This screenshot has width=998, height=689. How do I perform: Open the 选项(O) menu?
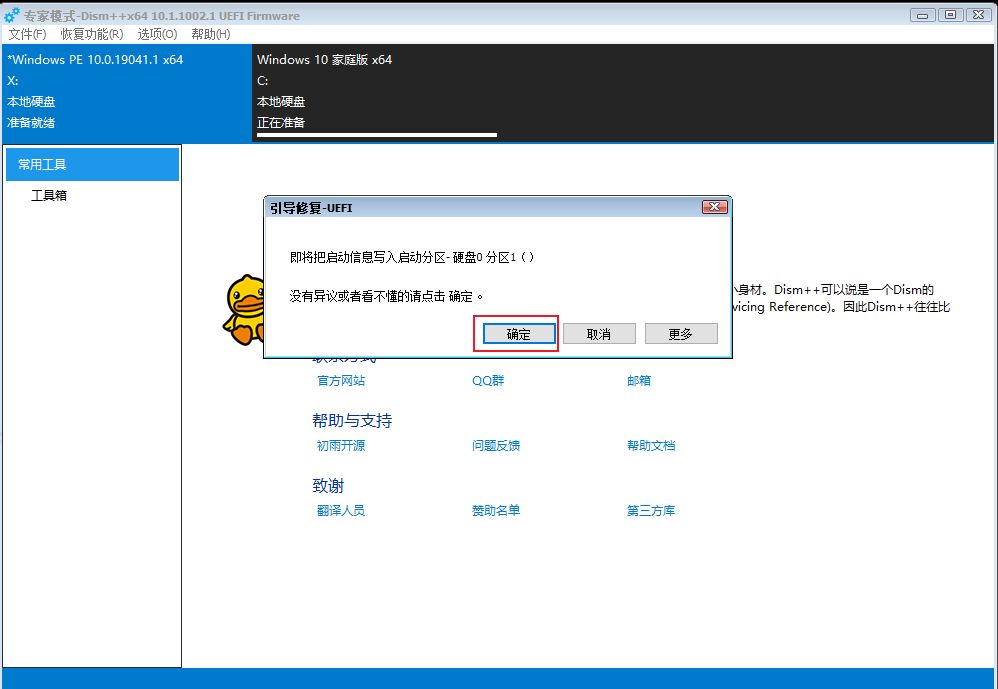pos(157,34)
